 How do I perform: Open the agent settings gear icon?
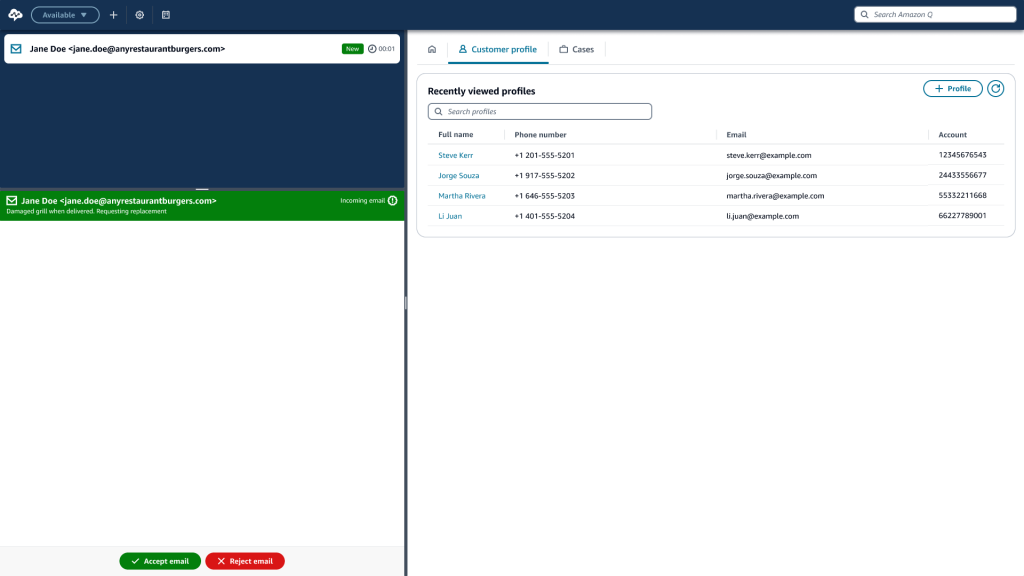point(139,14)
